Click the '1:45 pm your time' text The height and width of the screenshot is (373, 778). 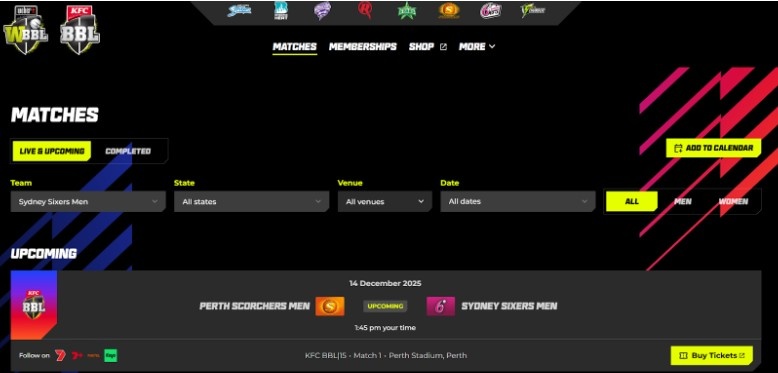click(385, 328)
